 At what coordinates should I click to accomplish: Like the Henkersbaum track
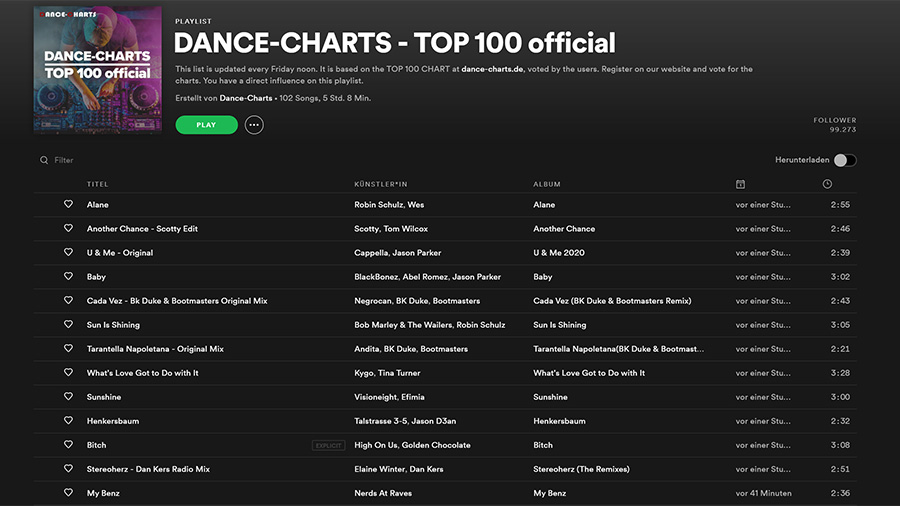tap(68, 421)
